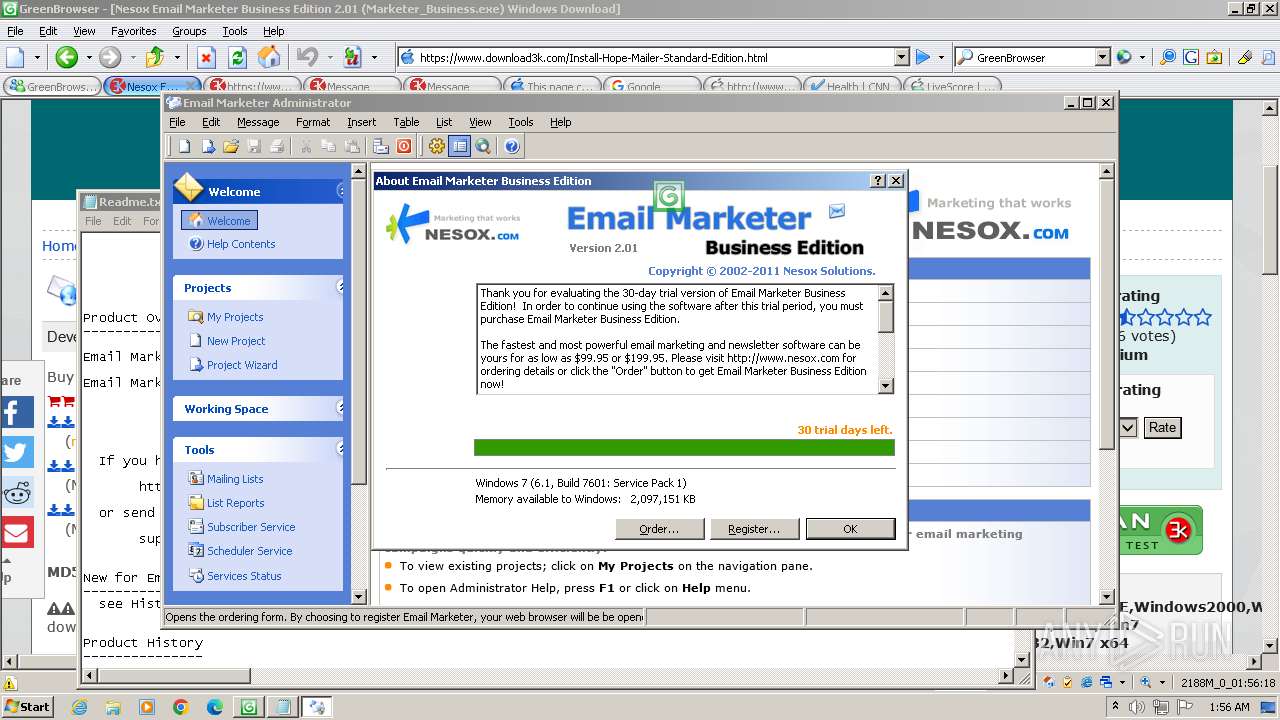Image resolution: width=1280 pixels, height=720 pixels.
Task: Click the preview magnifier icon in Email Marketer toolbar
Action: pos(483,146)
